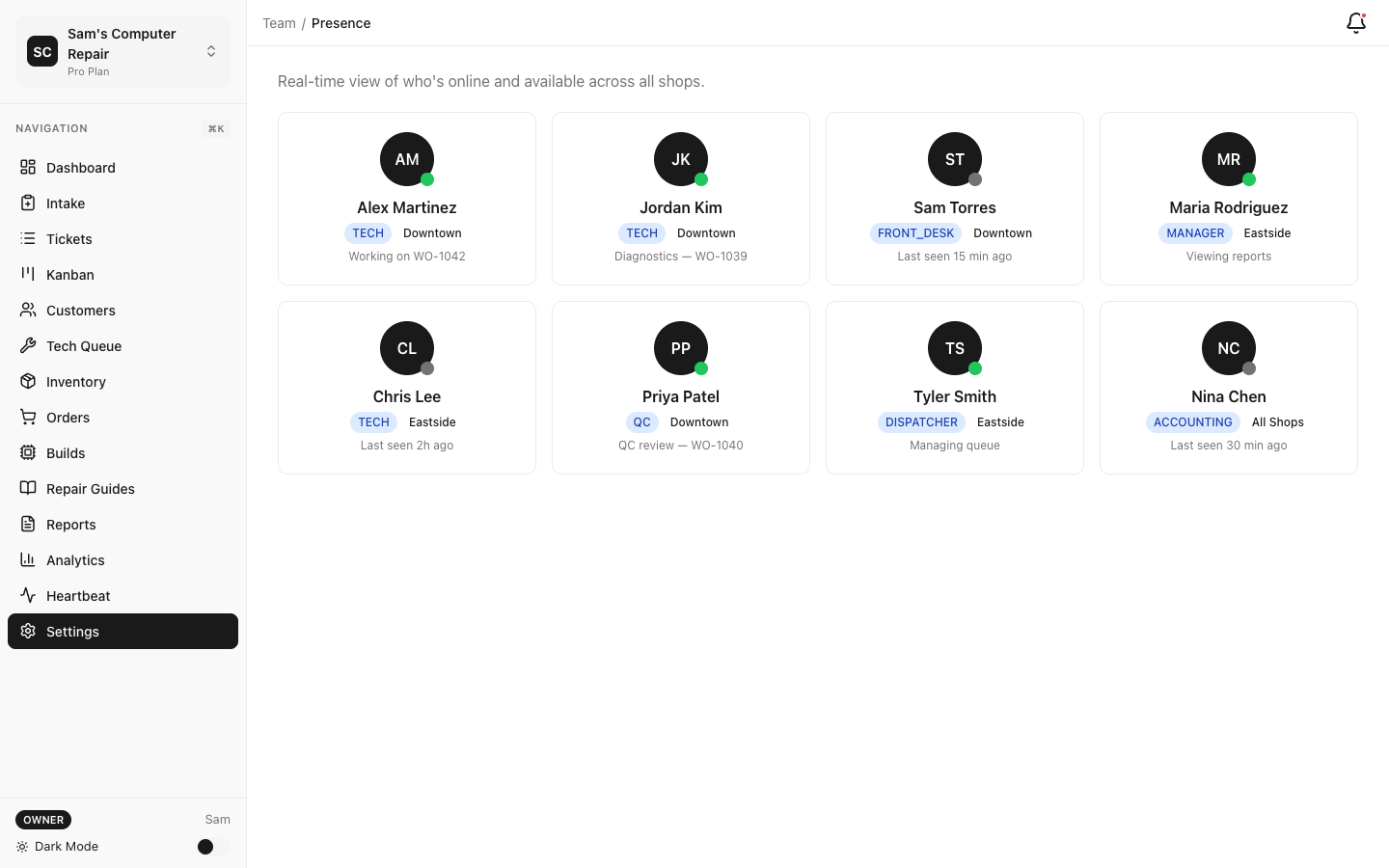Open the Builds section

(65, 452)
